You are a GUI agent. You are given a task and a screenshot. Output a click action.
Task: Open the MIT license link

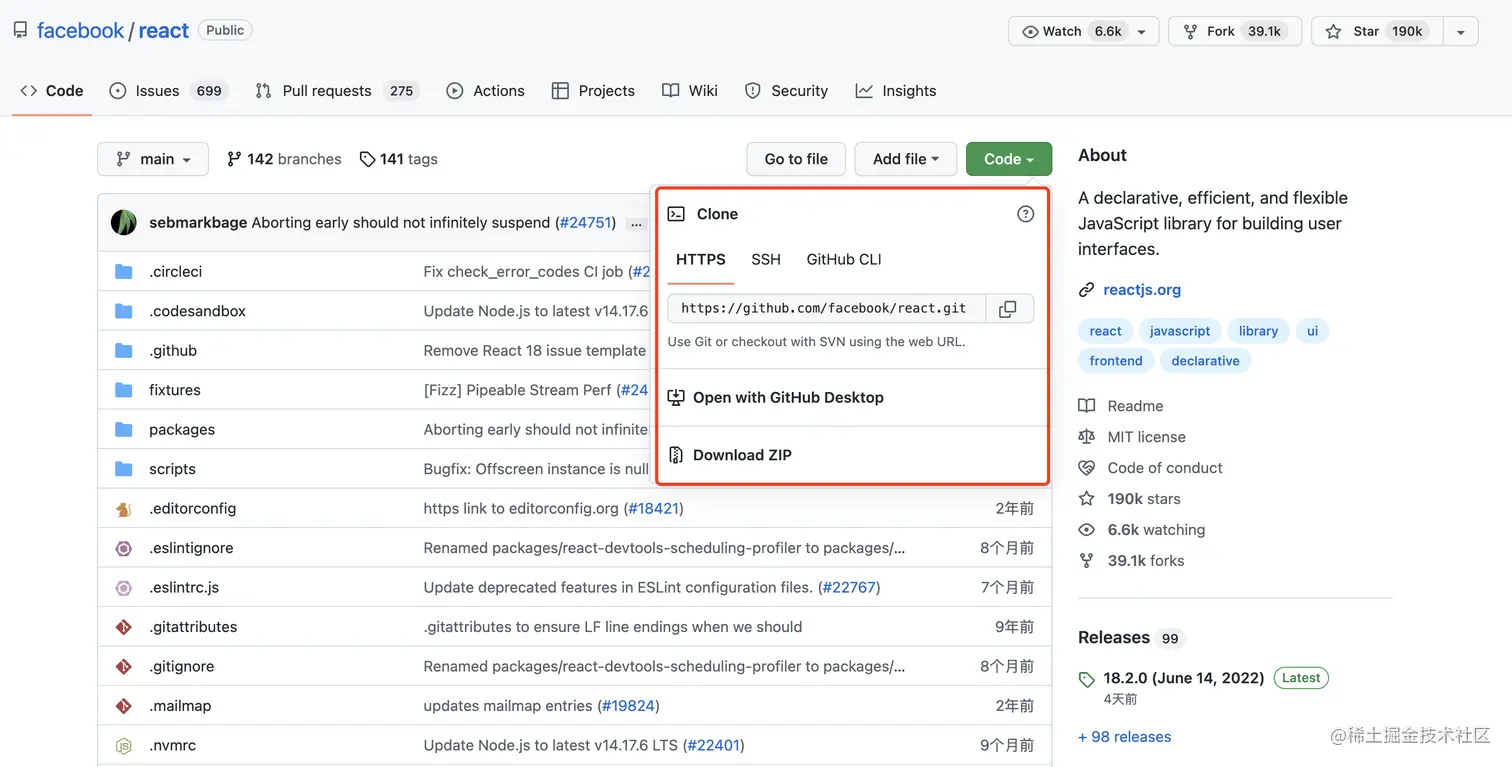click(1146, 437)
